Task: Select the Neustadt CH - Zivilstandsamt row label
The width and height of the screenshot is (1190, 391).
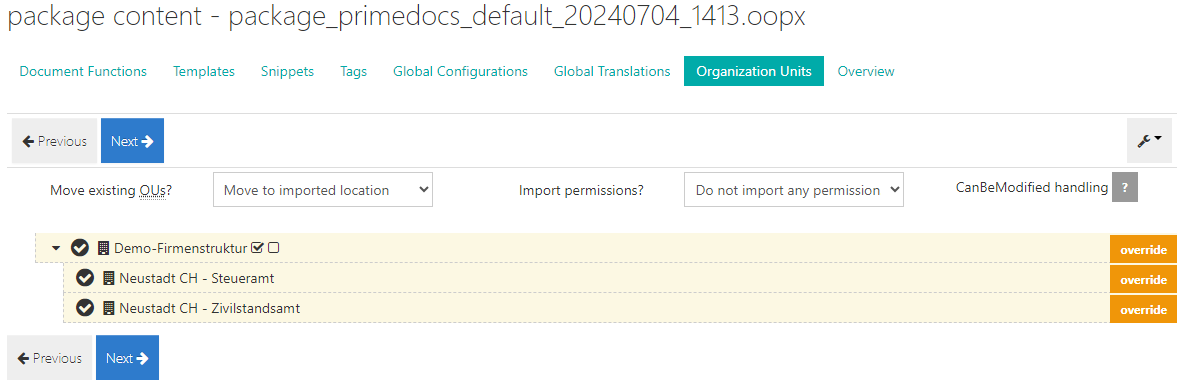Action: click(209, 309)
